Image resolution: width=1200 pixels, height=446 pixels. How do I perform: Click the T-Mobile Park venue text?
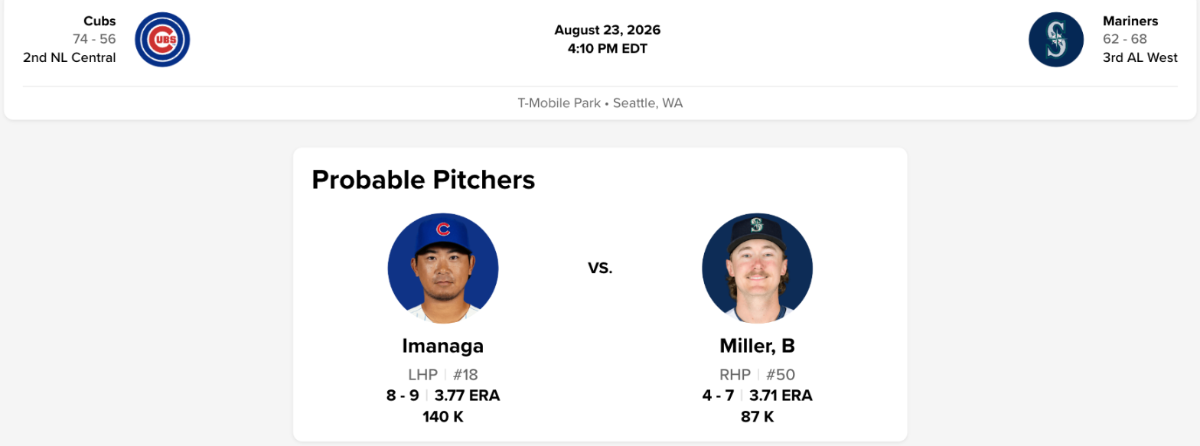tap(559, 103)
